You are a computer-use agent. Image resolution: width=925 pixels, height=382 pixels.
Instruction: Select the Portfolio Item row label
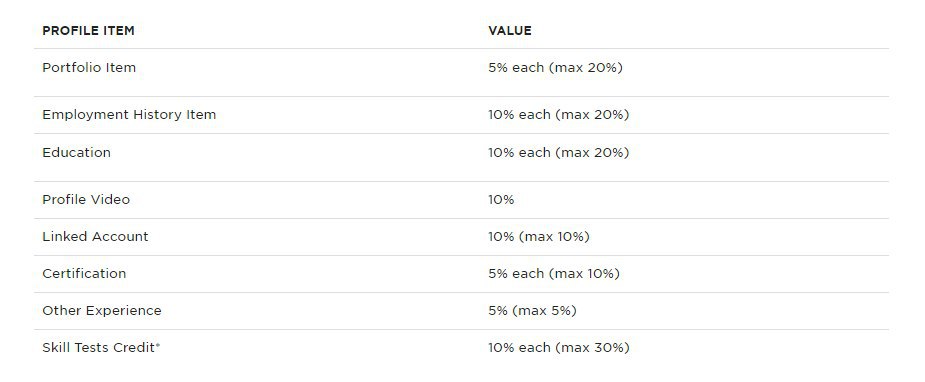tap(89, 68)
